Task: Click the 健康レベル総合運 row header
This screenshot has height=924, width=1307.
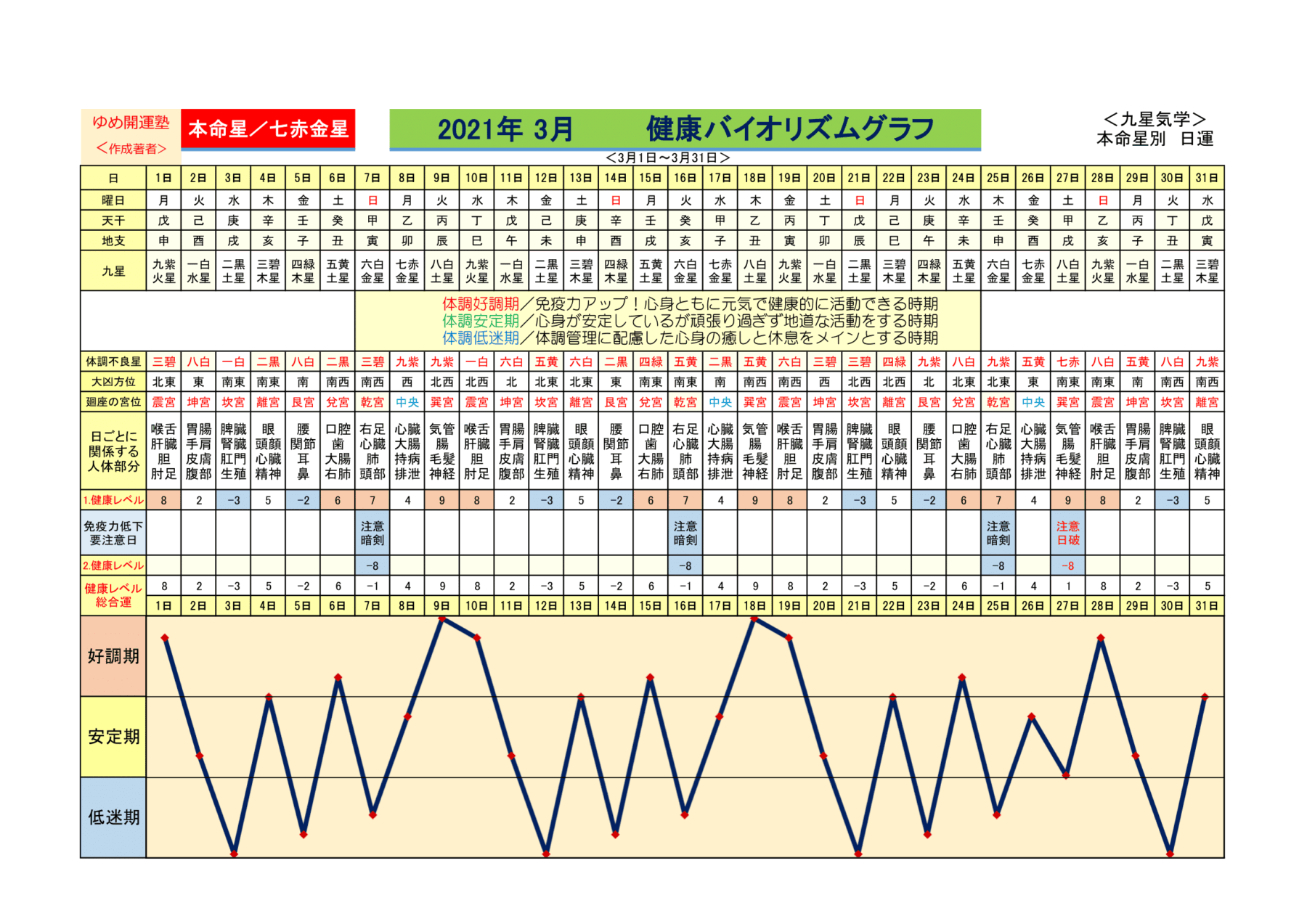Action: click(113, 595)
